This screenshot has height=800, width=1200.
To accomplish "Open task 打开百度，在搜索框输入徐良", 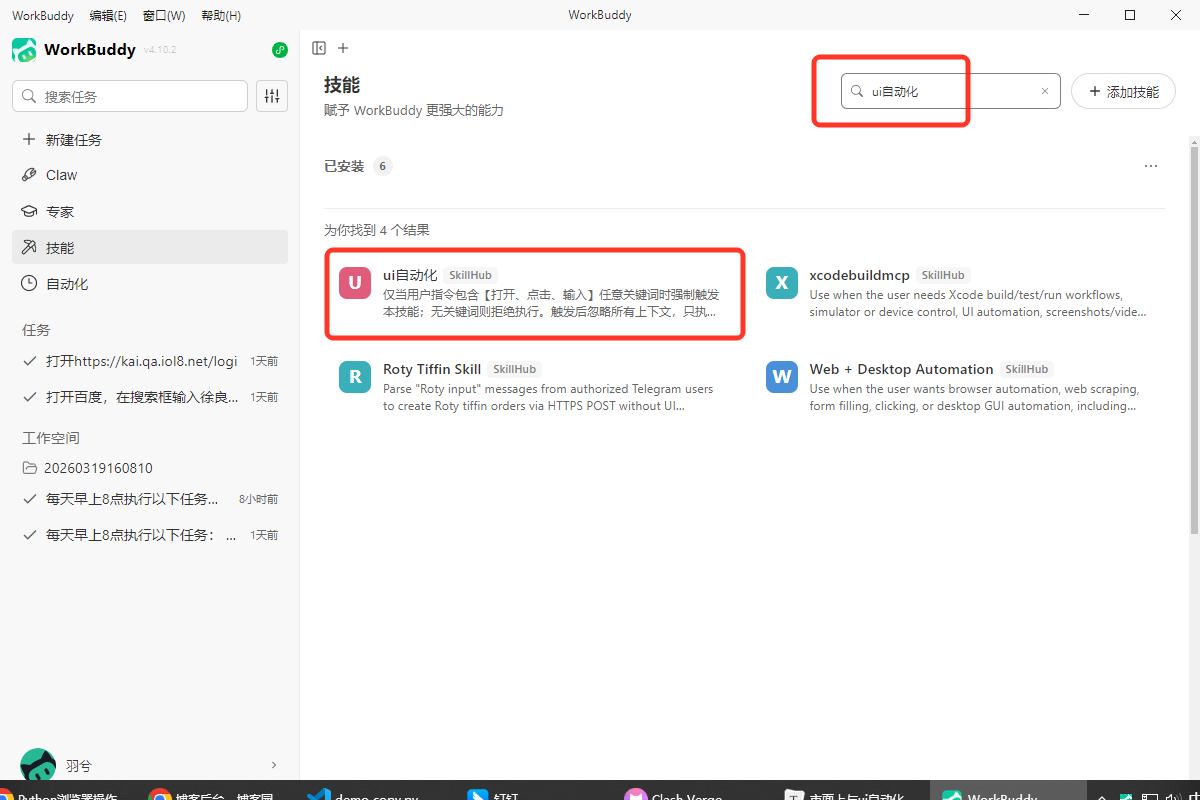I will [x=150, y=397].
